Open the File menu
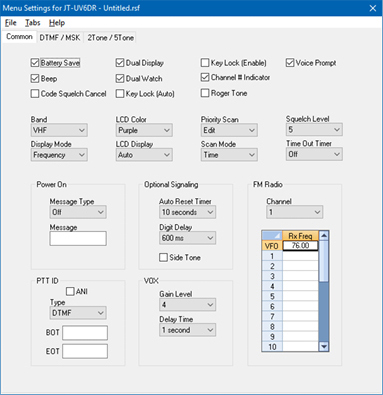Viewport: 383px width, 395px height. (11, 23)
